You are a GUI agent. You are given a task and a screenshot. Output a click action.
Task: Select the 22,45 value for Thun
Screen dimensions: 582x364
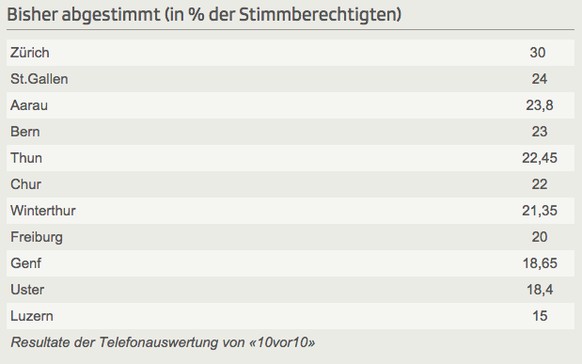coord(539,158)
